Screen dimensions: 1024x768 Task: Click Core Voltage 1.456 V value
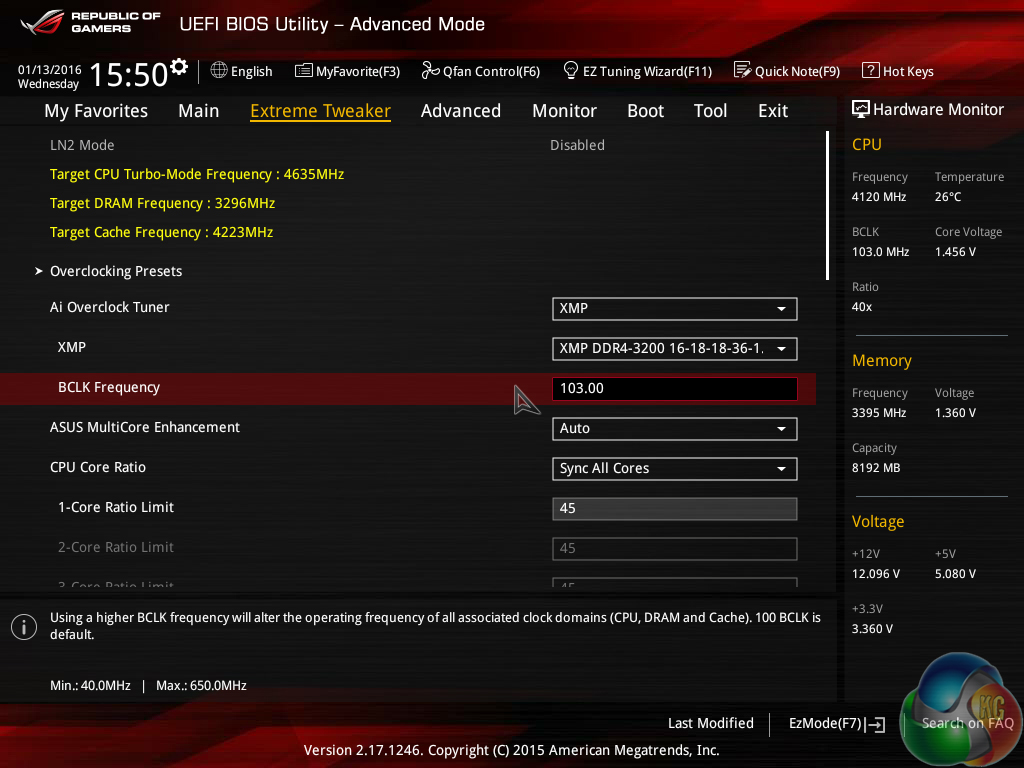(955, 251)
